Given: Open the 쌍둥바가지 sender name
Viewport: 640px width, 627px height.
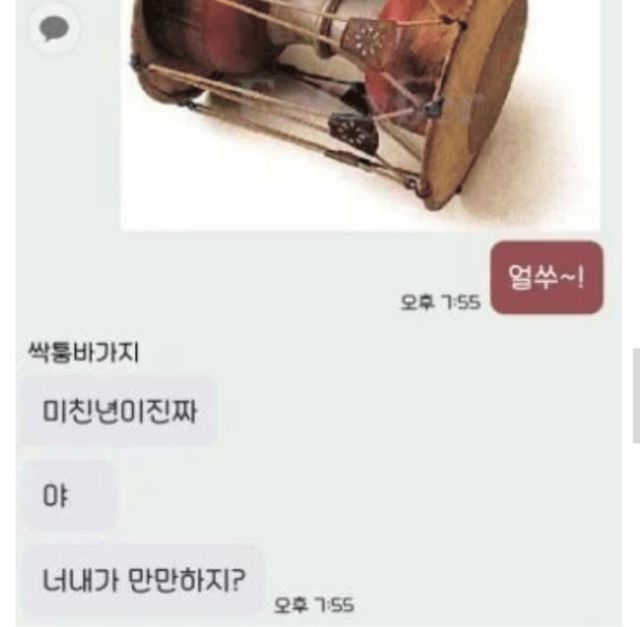Looking at the screenshot, I should pos(84,353).
